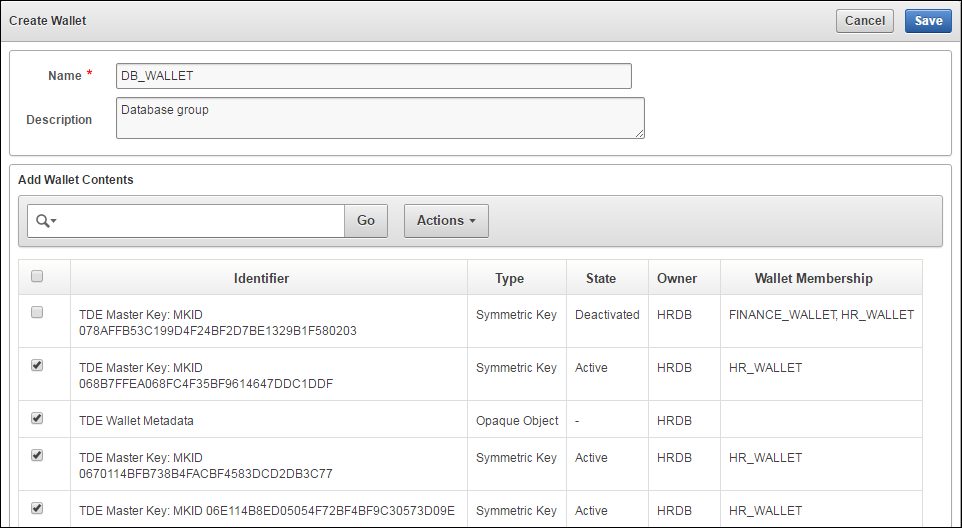The width and height of the screenshot is (962, 528).
Task: Click identifier '068B7FFEA068FC4F35BF9614647DDC1DDF'
Action: (x=206, y=384)
